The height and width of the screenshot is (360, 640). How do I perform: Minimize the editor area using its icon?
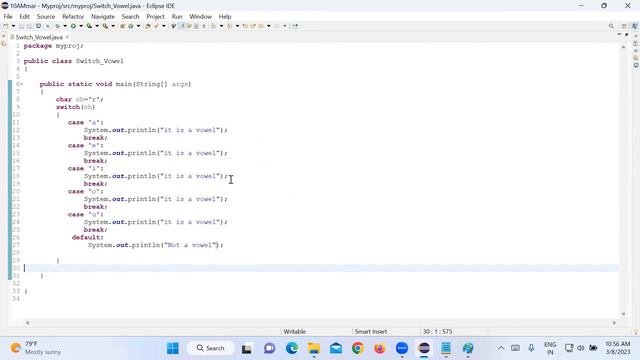619,35
